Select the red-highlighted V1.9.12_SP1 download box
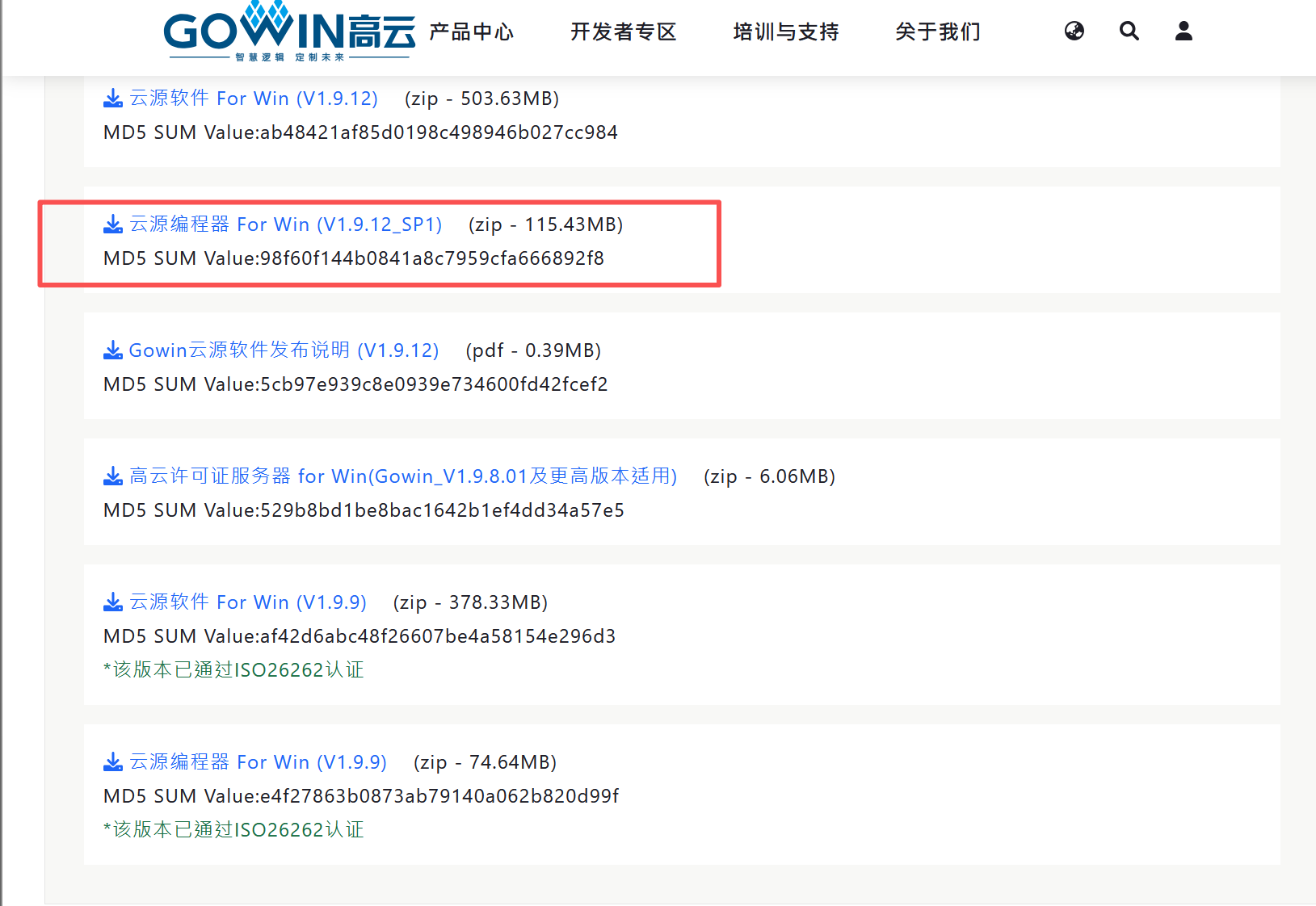1316x906 pixels. pos(378,243)
